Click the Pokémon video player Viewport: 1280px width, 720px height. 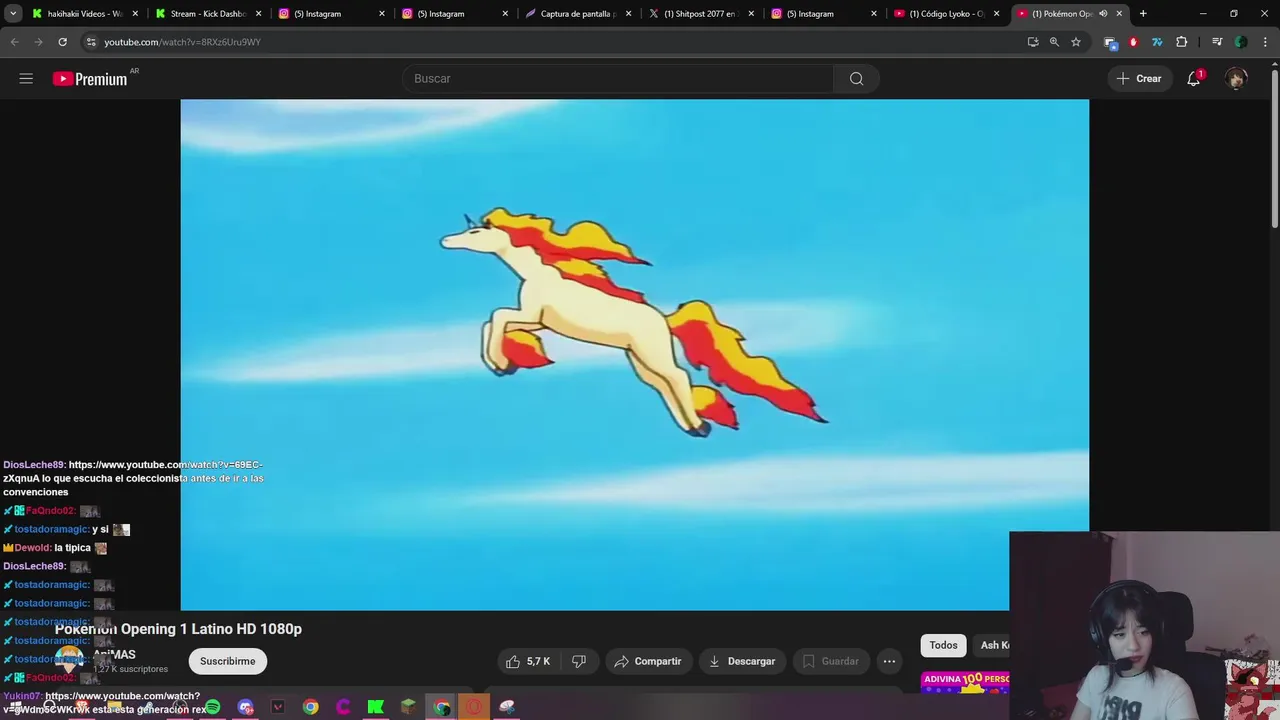(634, 354)
